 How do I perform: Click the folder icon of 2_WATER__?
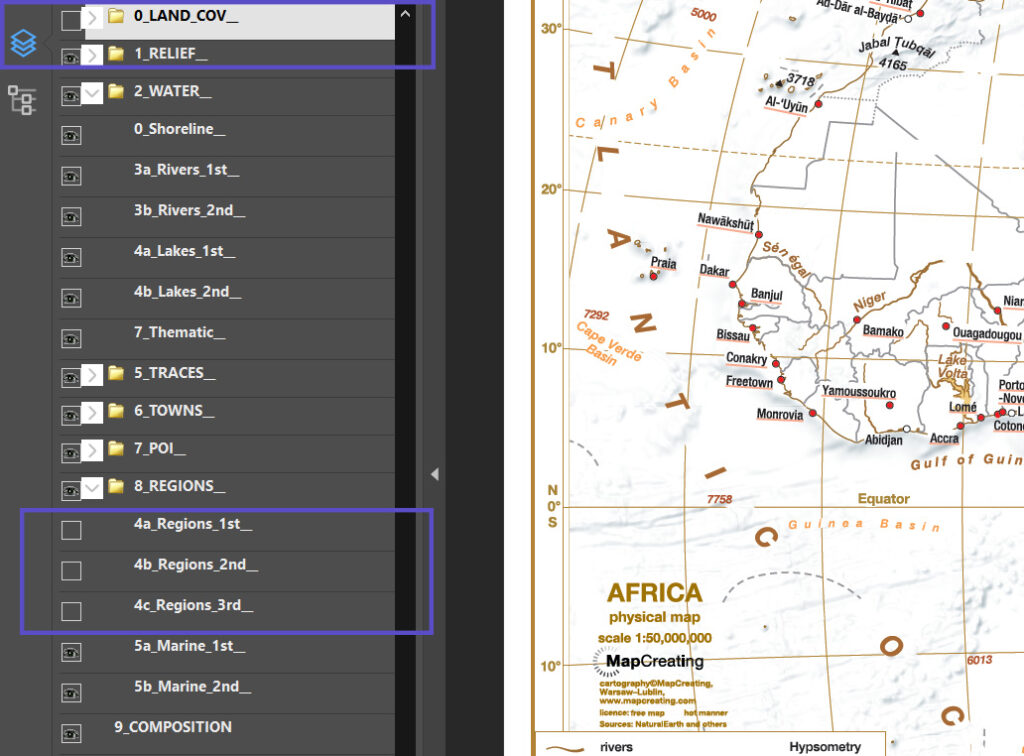coord(116,94)
